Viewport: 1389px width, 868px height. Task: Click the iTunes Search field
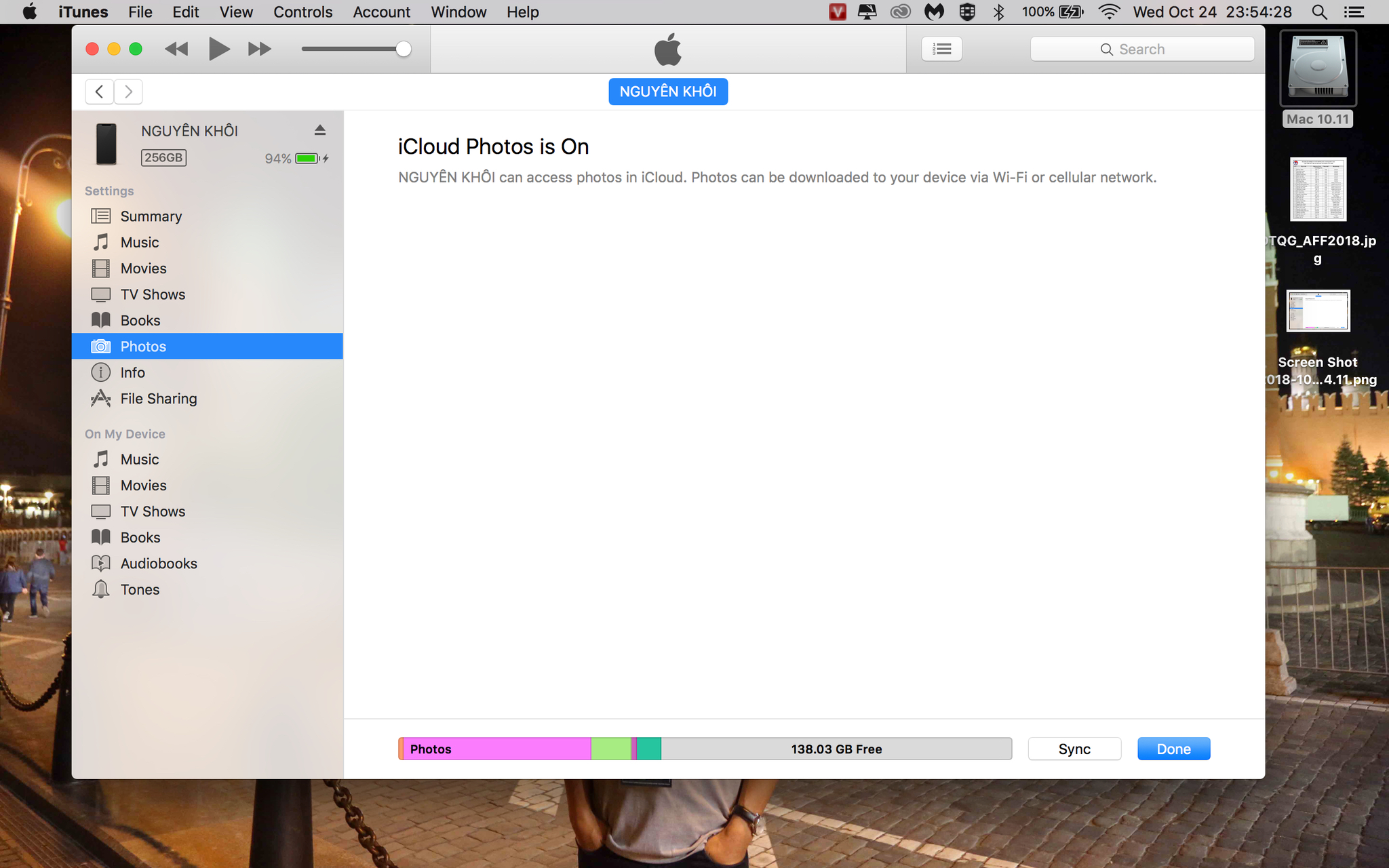point(1142,49)
